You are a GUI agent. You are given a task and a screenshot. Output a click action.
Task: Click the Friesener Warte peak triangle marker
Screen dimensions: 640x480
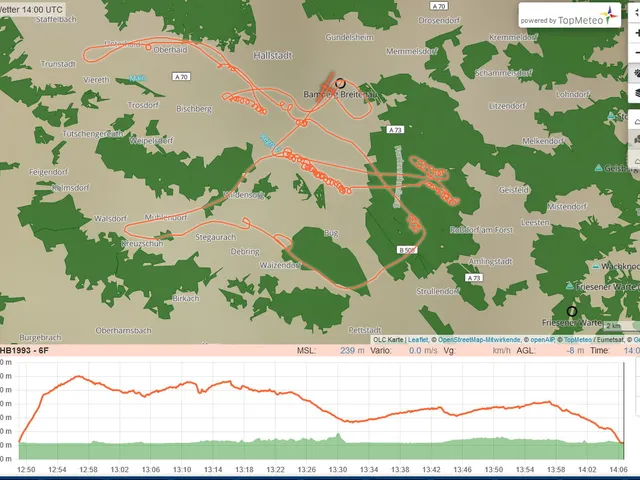click(570, 286)
